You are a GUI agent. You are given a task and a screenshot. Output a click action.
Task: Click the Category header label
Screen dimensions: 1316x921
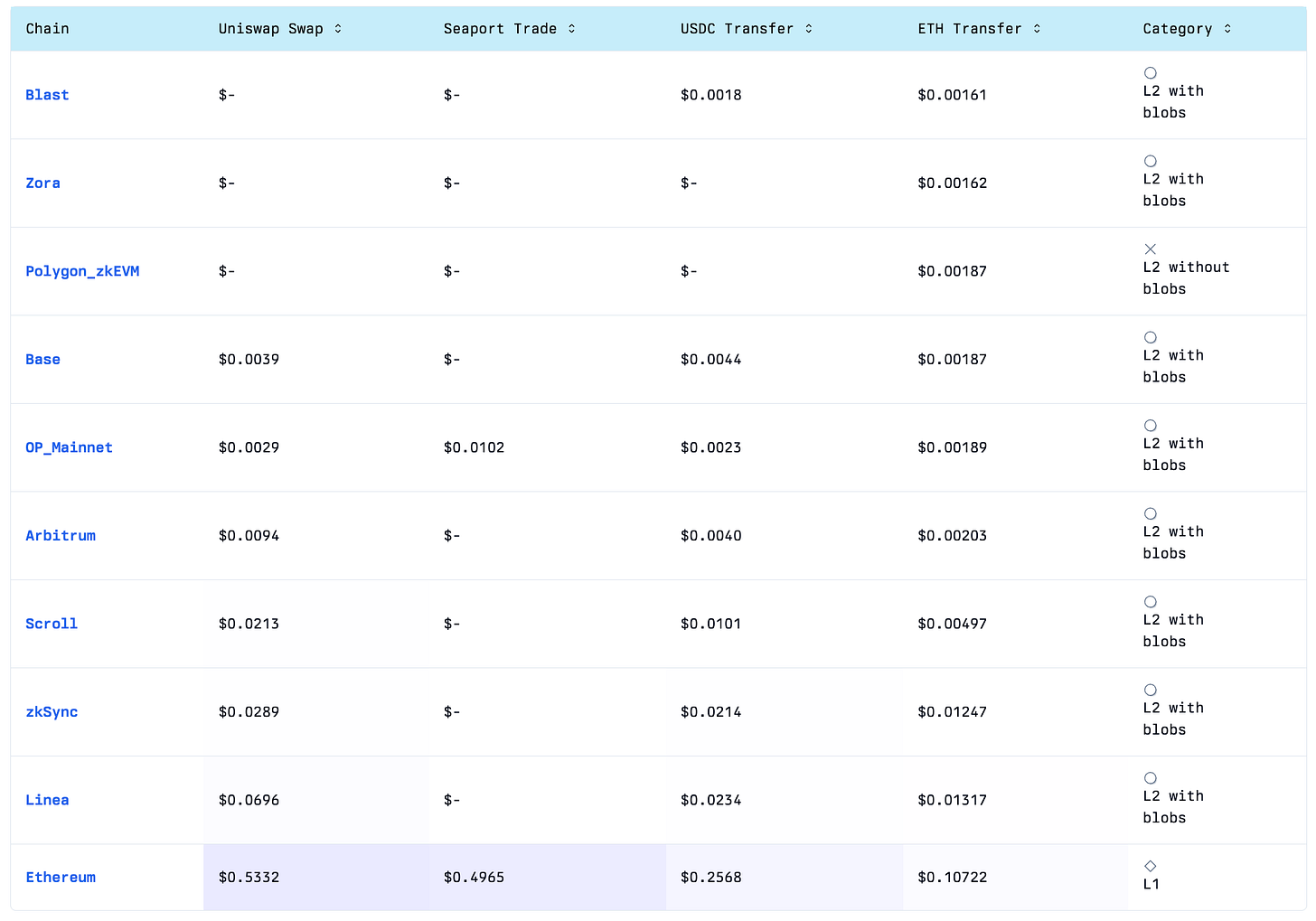pyautogui.click(x=1178, y=29)
